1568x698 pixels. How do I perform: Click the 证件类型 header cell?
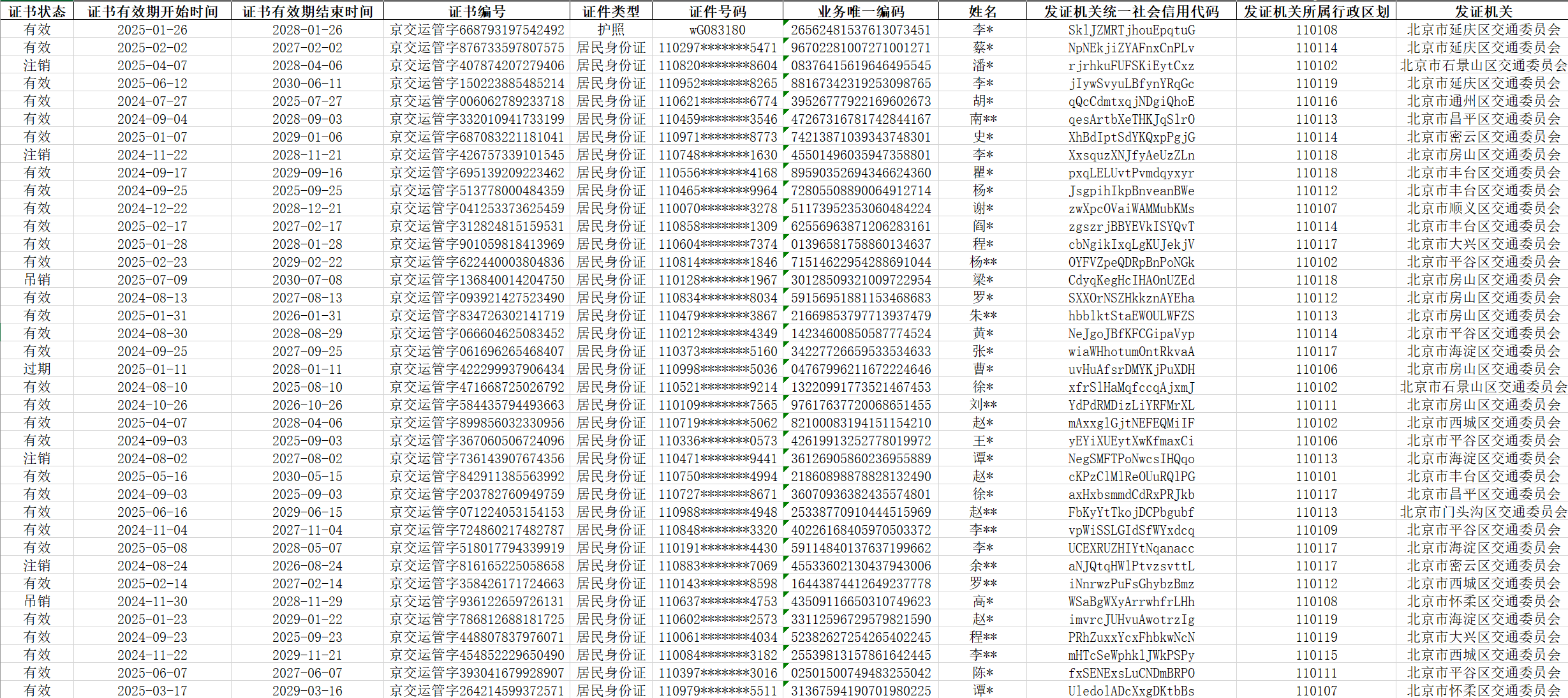[x=610, y=11]
